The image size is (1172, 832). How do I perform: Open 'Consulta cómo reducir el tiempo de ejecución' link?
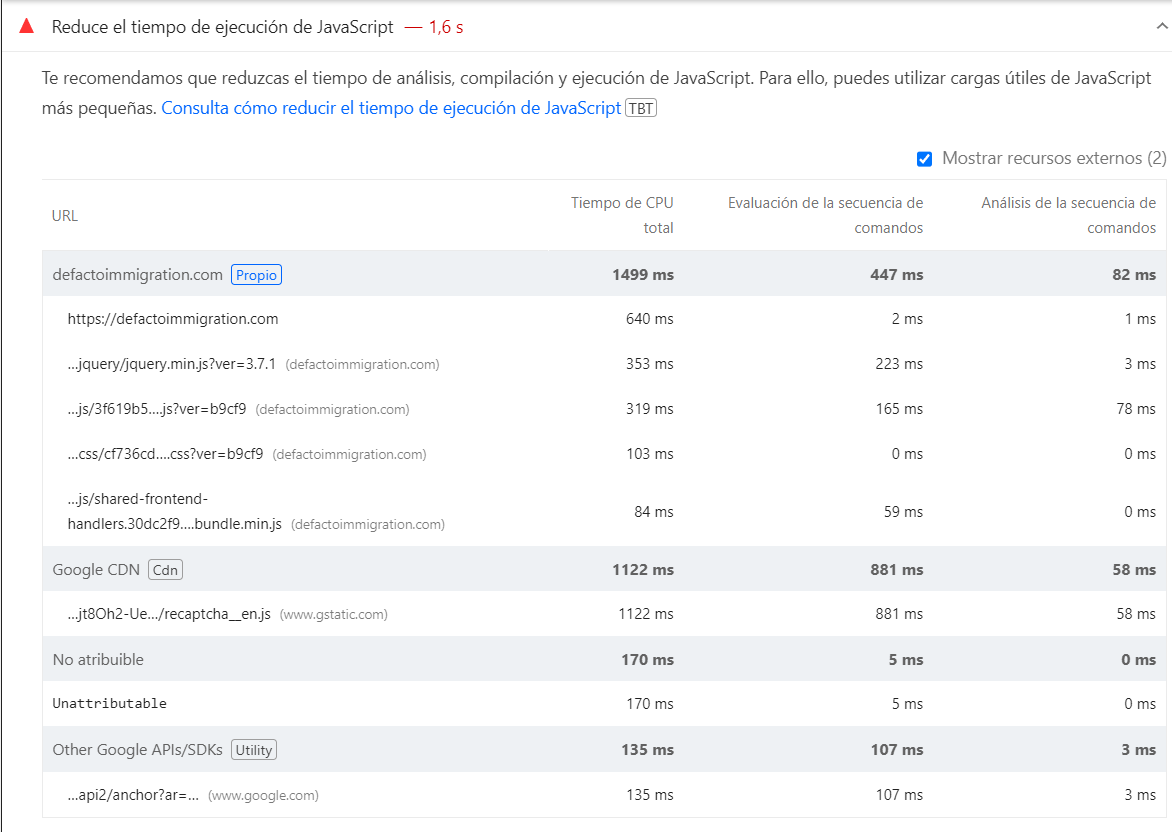(391, 108)
